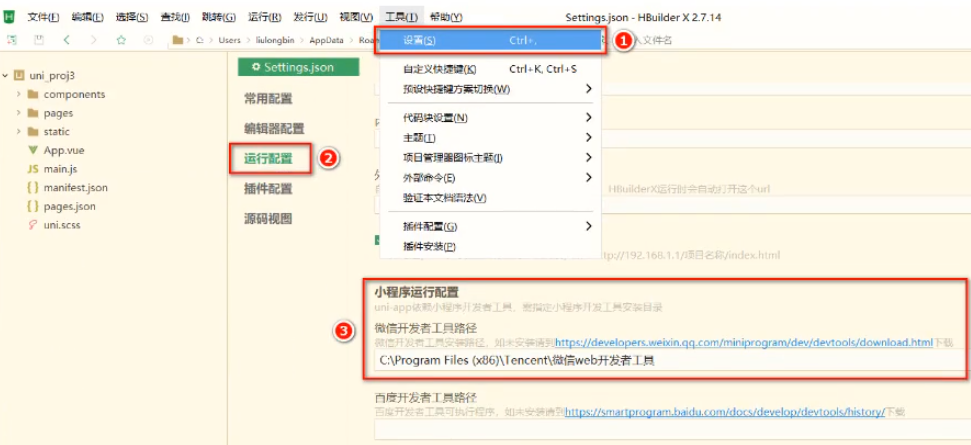Click the Back navigation arrow
The image size is (971, 445).
click(66, 40)
